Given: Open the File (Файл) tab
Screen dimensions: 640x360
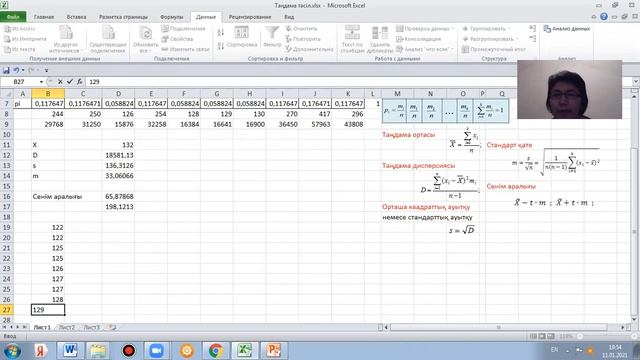Looking at the screenshot, I should click(13, 17).
